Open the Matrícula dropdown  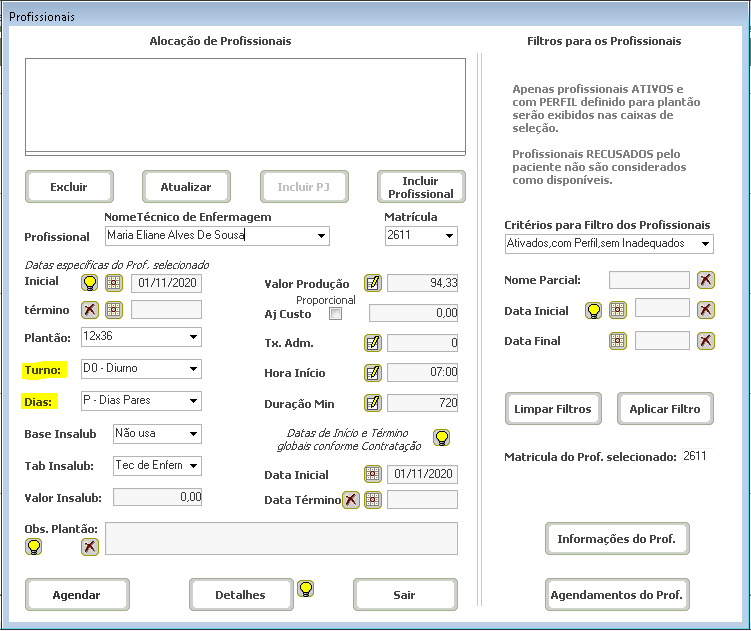point(449,236)
